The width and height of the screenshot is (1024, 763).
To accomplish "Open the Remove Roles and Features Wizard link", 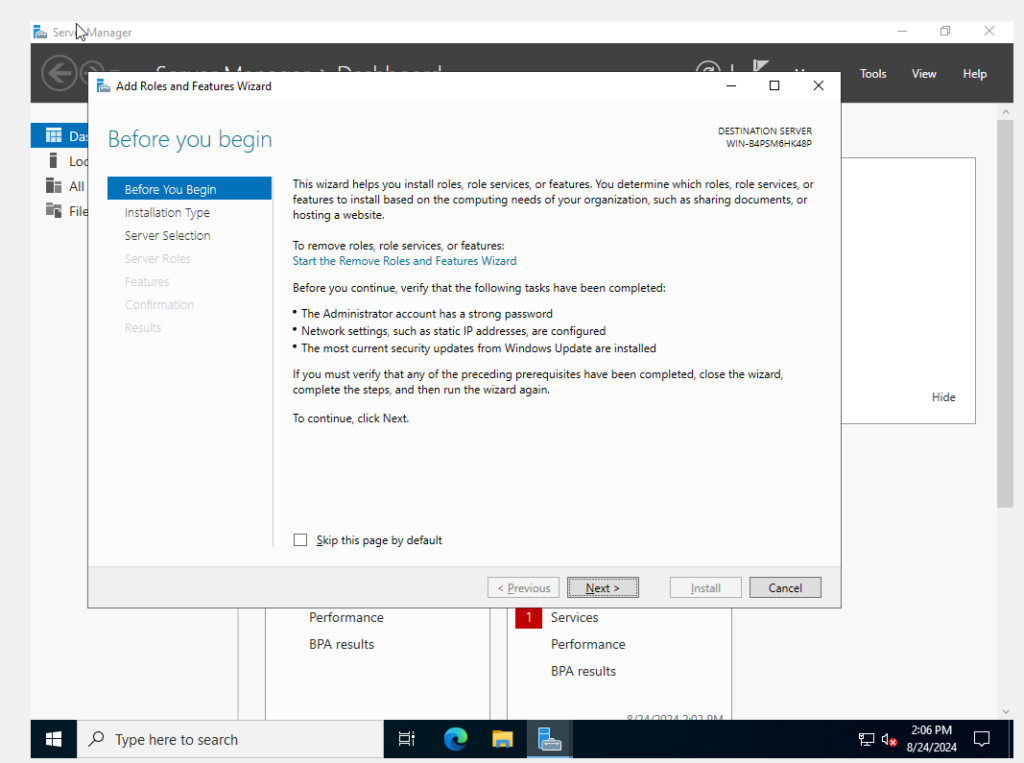I will [404, 261].
